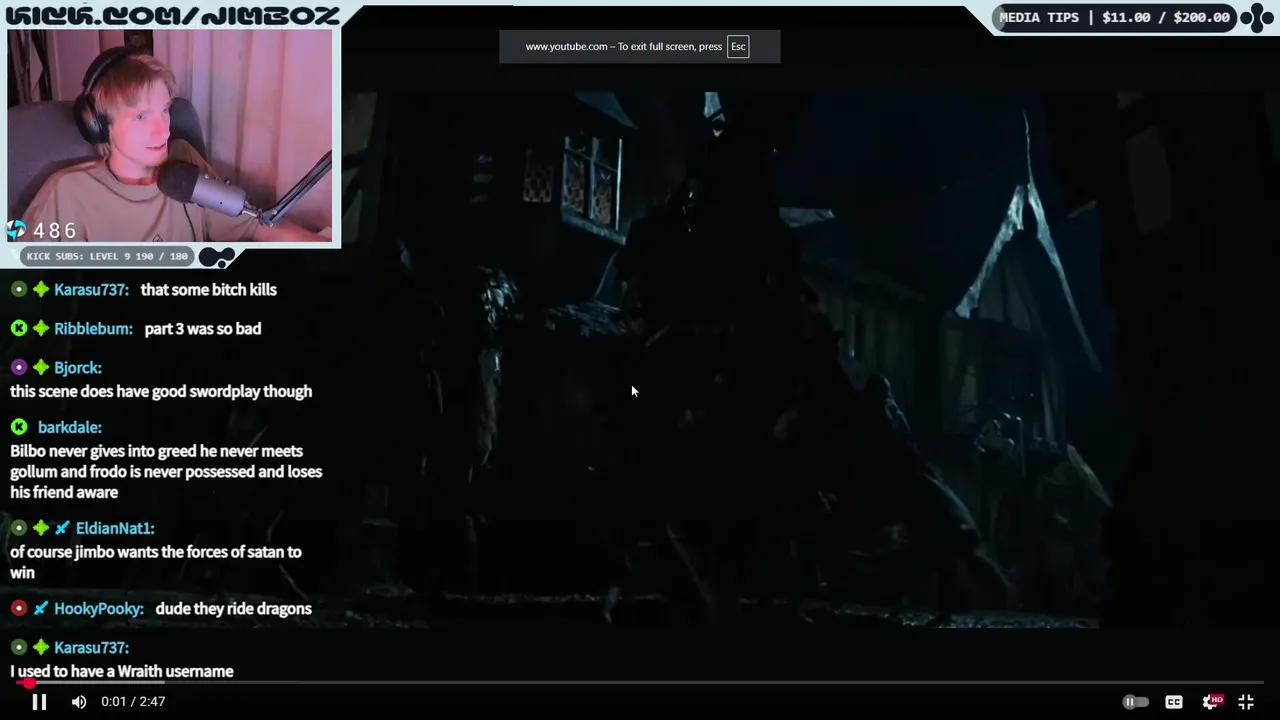
Task: Click the Esc key hint in fullscreen notice
Action: (x=738, y=47)
